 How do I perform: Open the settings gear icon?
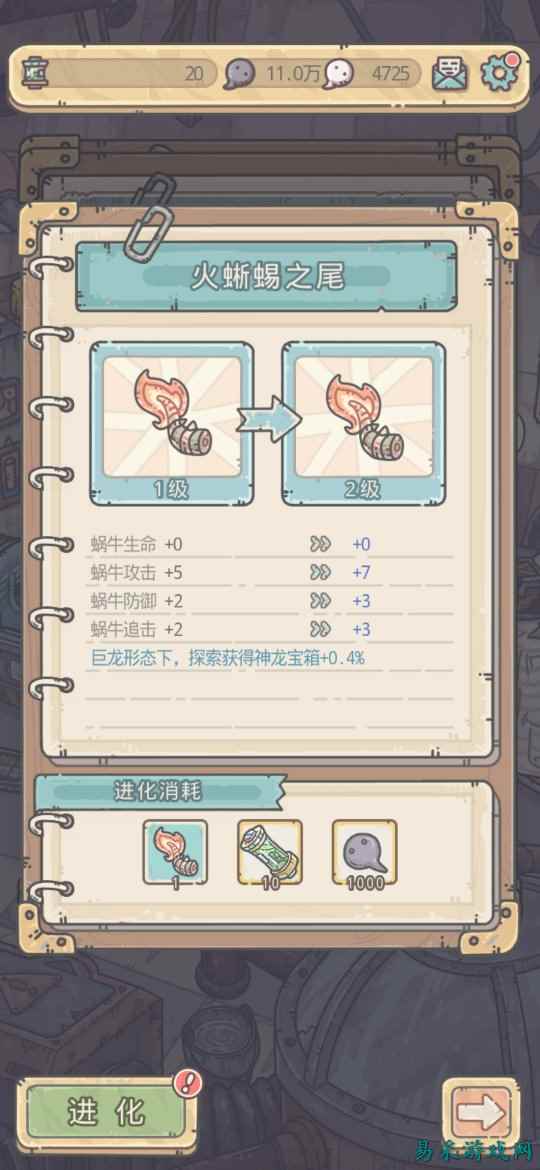pyautogui.click(x=498, y=73)
